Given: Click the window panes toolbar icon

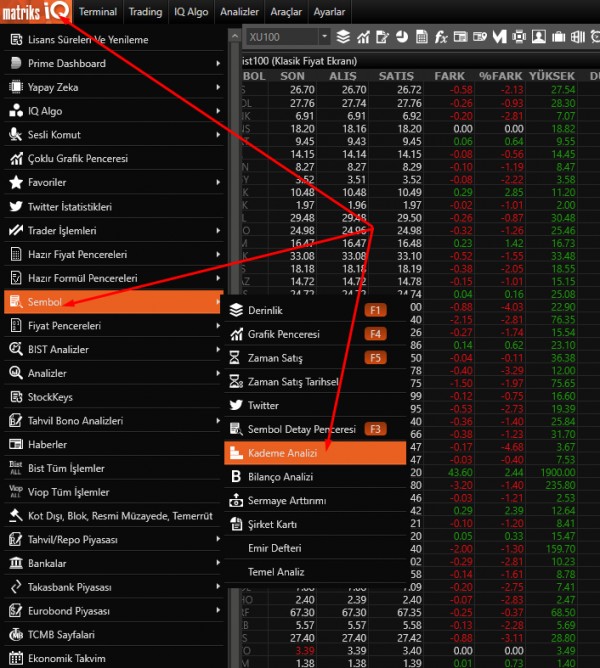Looking at the screenshot, I should click(x=578, y=37).
